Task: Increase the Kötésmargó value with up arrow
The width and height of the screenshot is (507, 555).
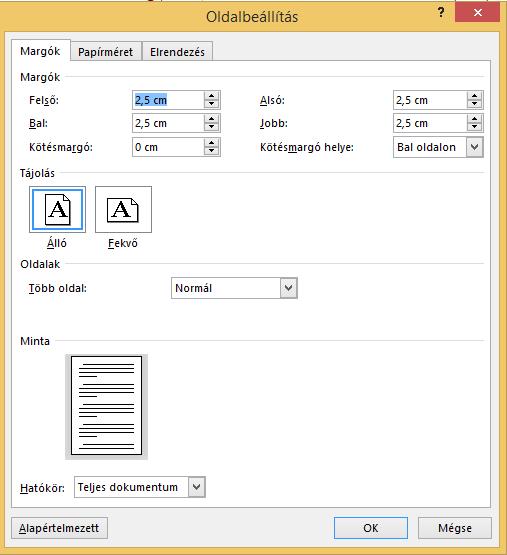Action: coord(211,143)
